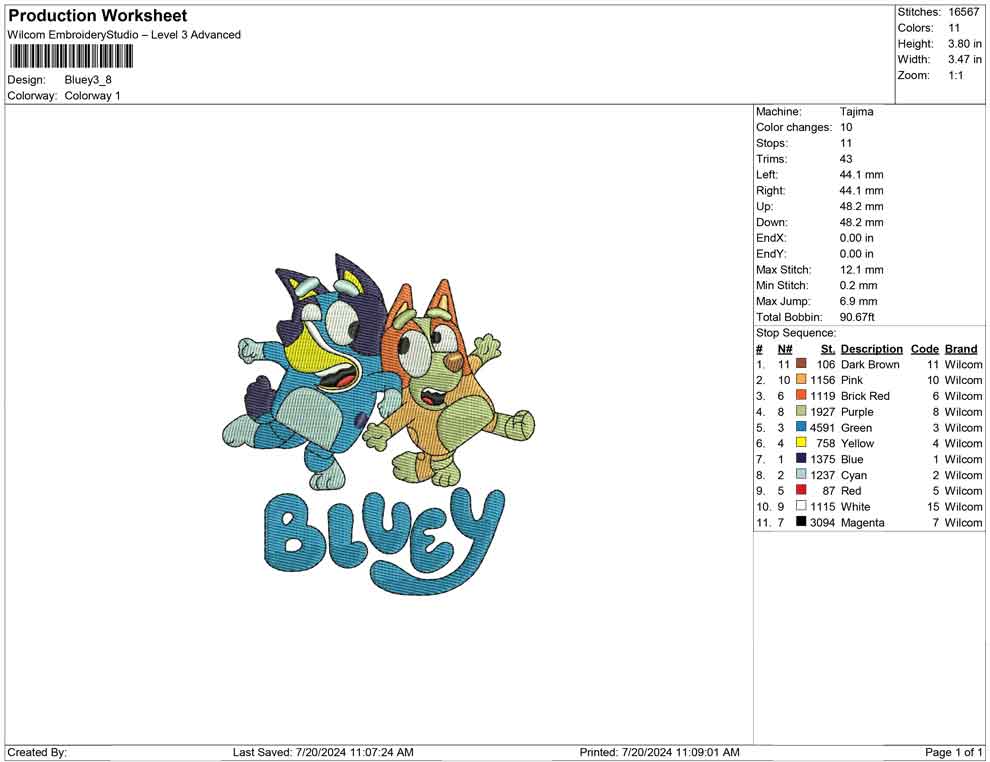Click the swatch beside Blue 1375

[801, 458]
